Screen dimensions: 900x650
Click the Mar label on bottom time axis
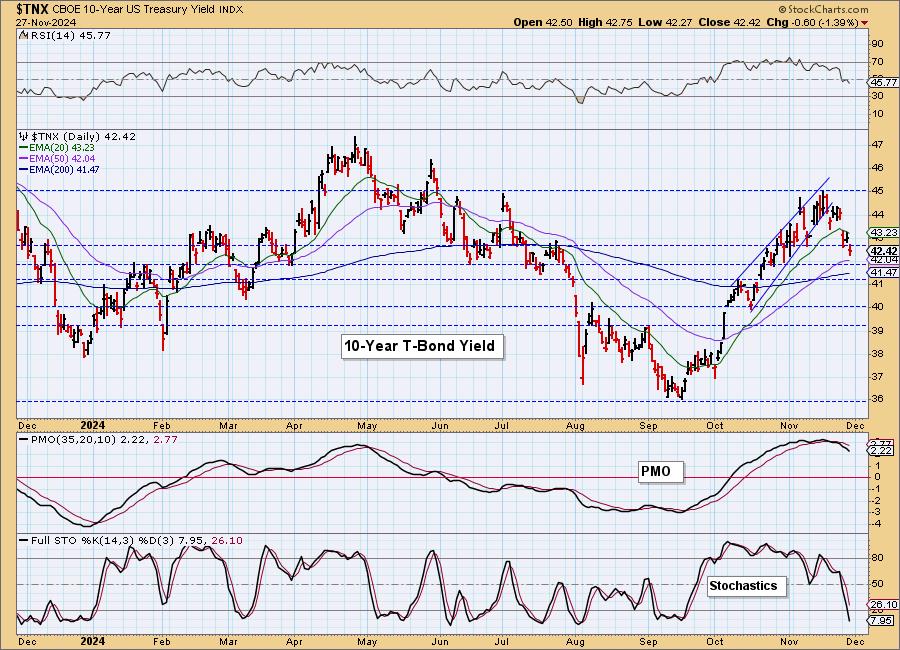[228, 641]
